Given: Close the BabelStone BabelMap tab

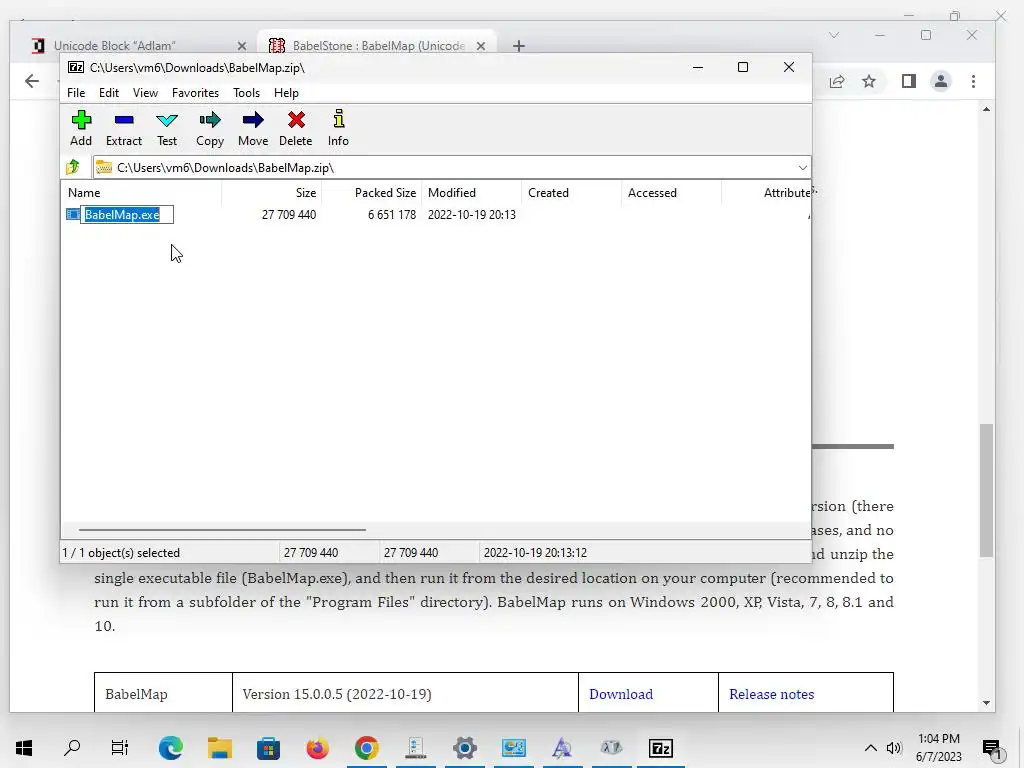Looking at the screenshot, I should [481, 46].
